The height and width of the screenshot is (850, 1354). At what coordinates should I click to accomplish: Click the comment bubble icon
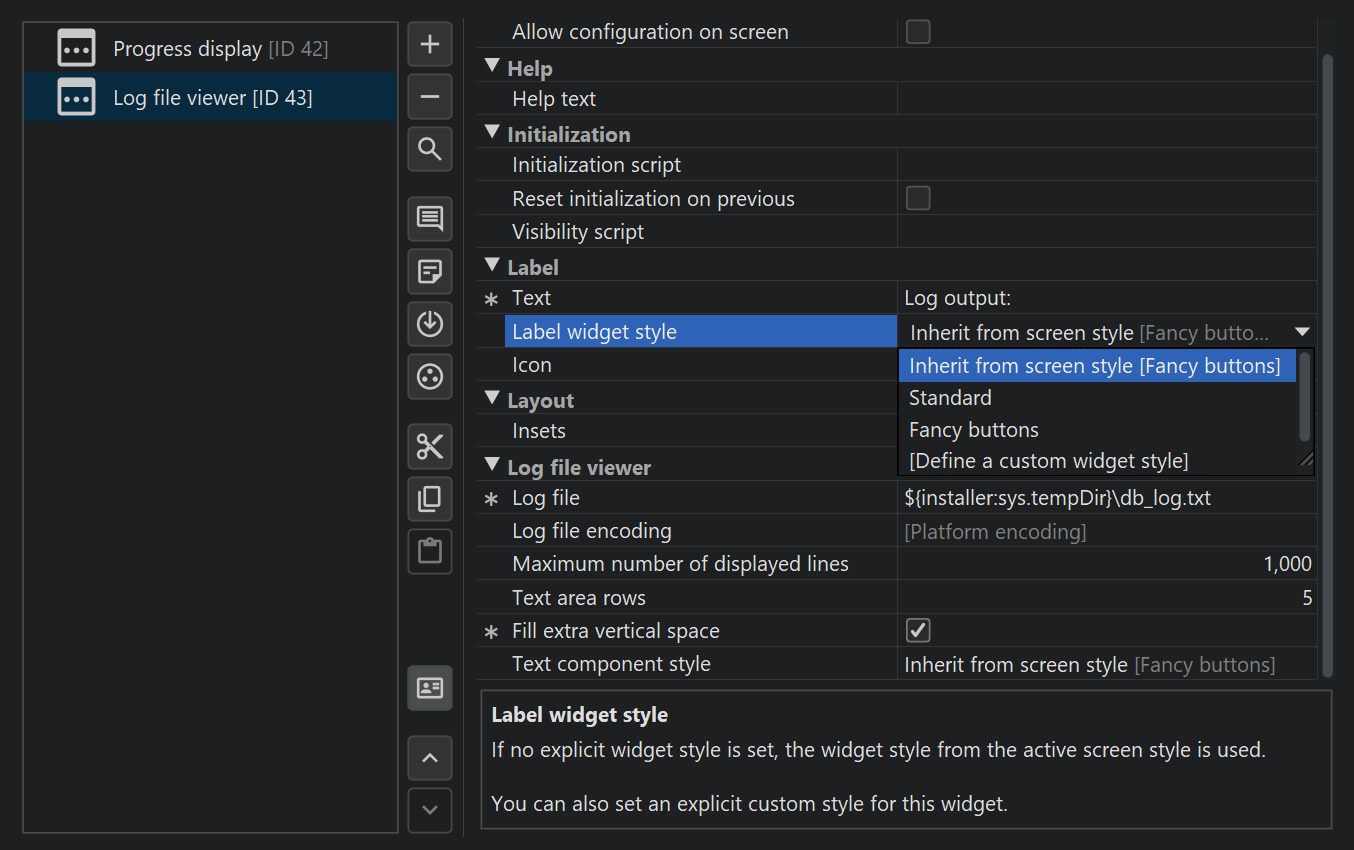[x=430, y=219]
